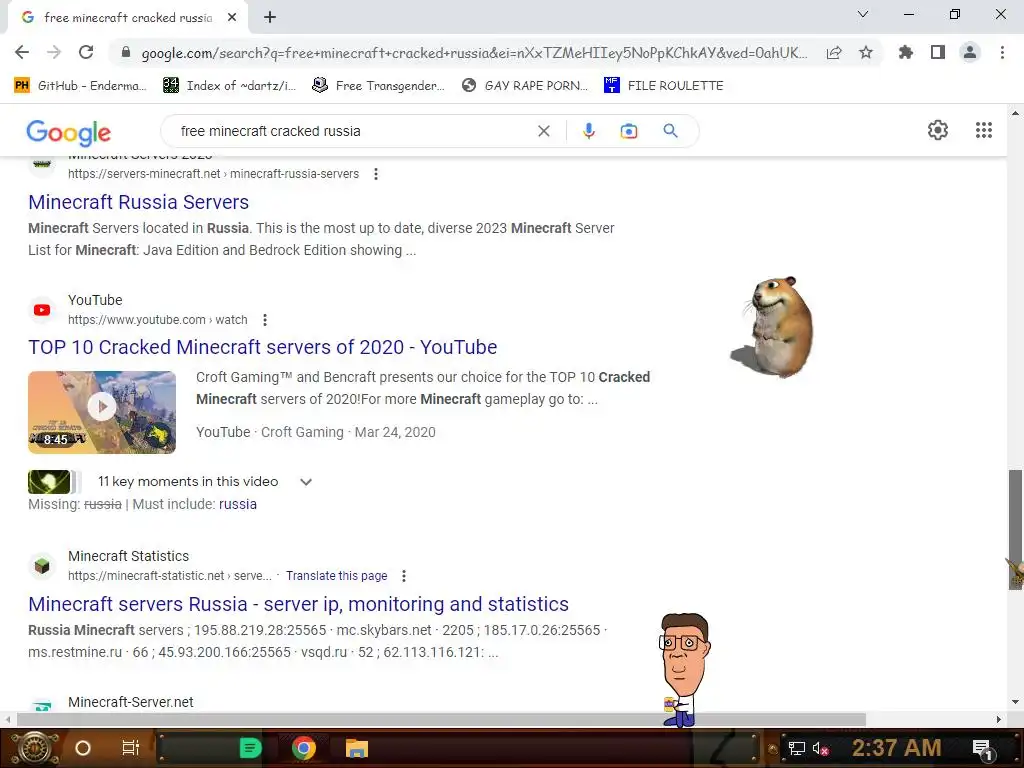The height and width of the screenshot is (768, 1024).
Task: Share this page via address bar icon
Action: (834, 53)
